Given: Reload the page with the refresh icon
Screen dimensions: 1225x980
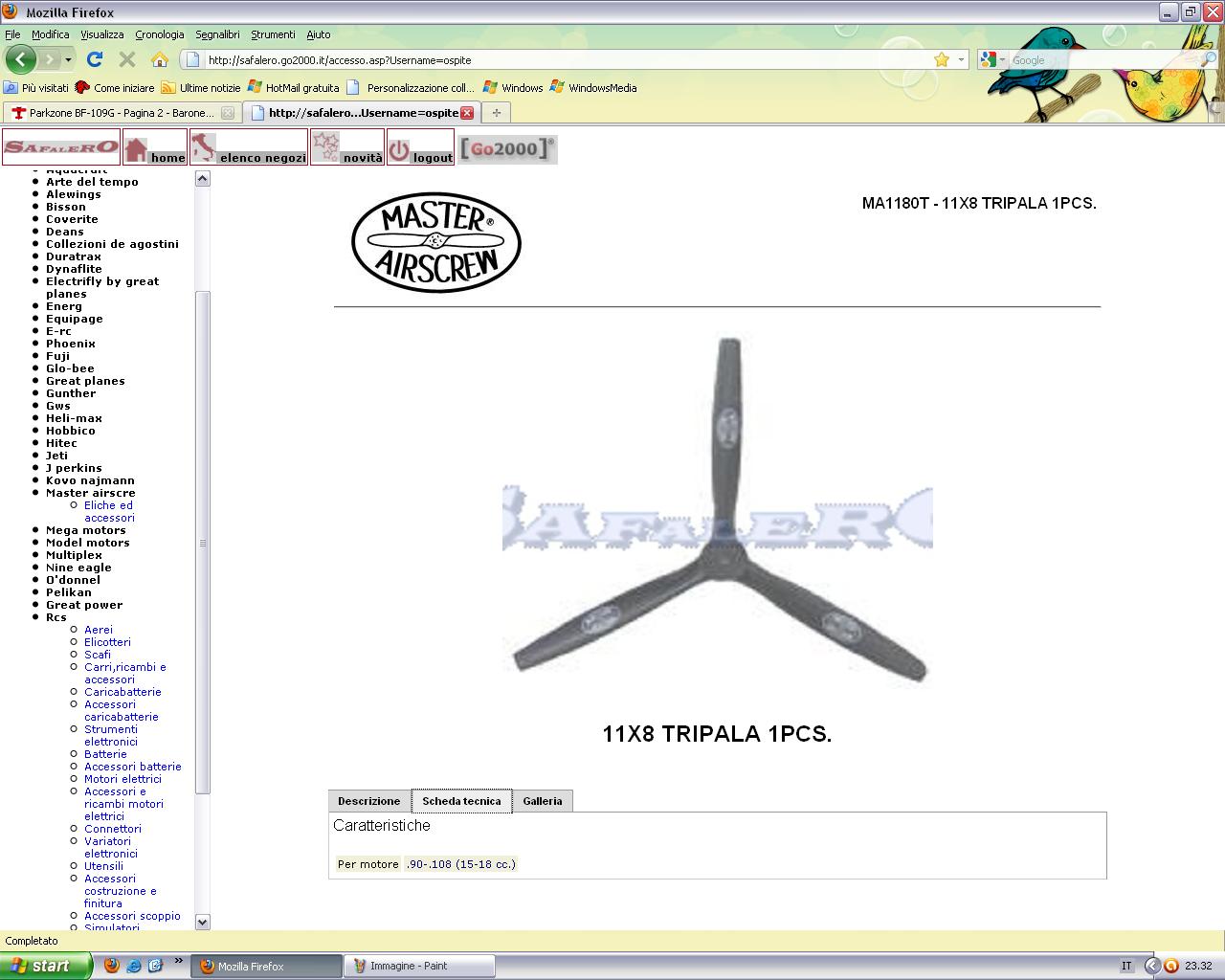Looking at the screenshot, I should 95,59.
